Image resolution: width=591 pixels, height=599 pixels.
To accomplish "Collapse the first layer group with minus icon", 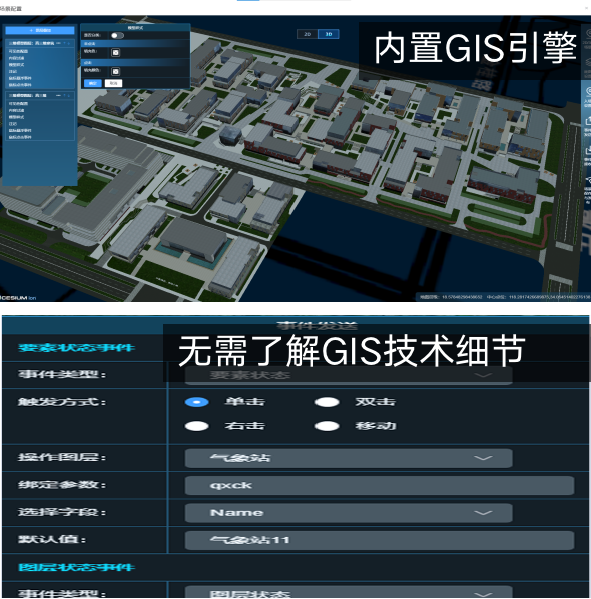I will coord(58,43).
